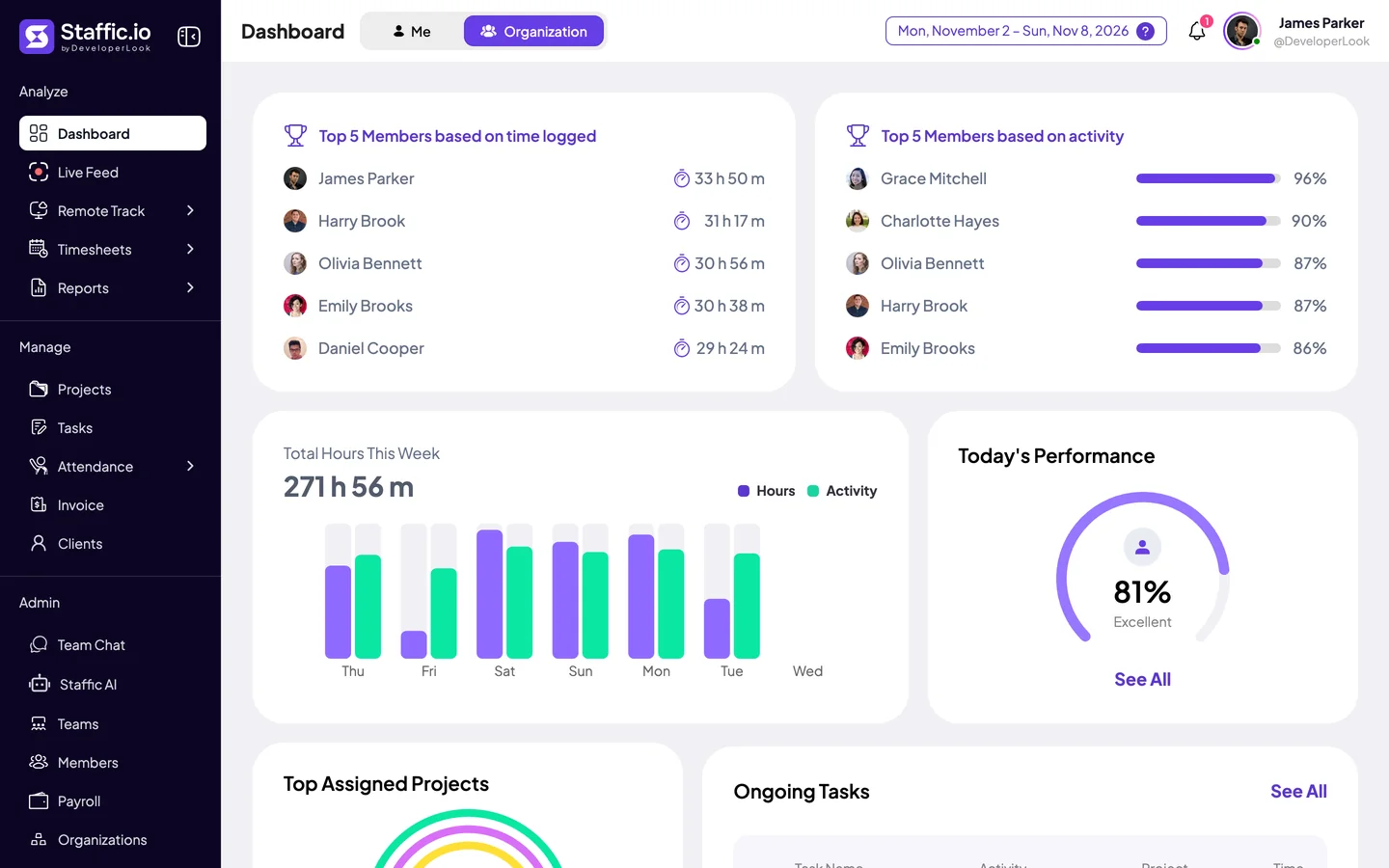
Task: Toggle Activity series in chart legend
Action: [842, 491]
